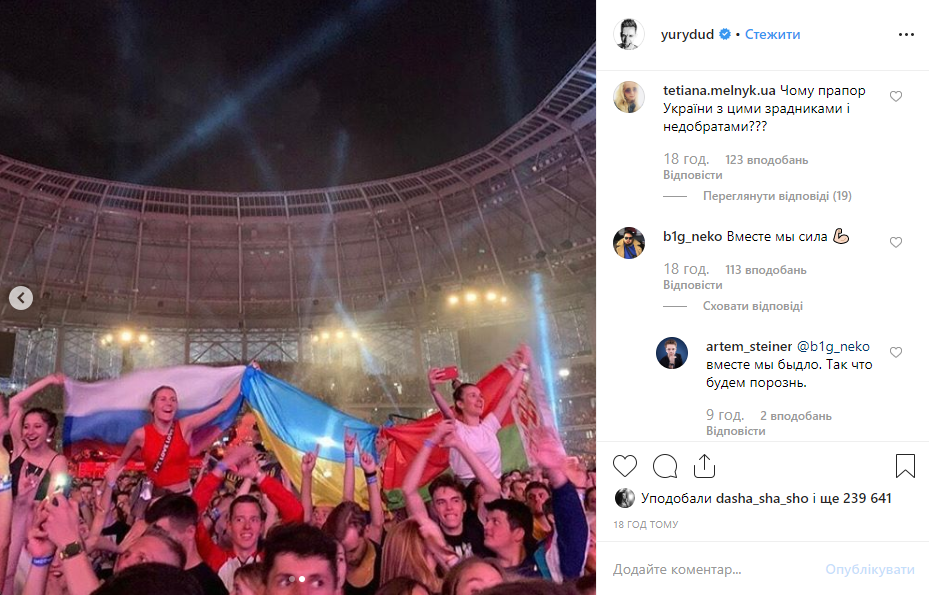
Task: Like the artem_steiner reply
Action: click(x=896, y=353)
